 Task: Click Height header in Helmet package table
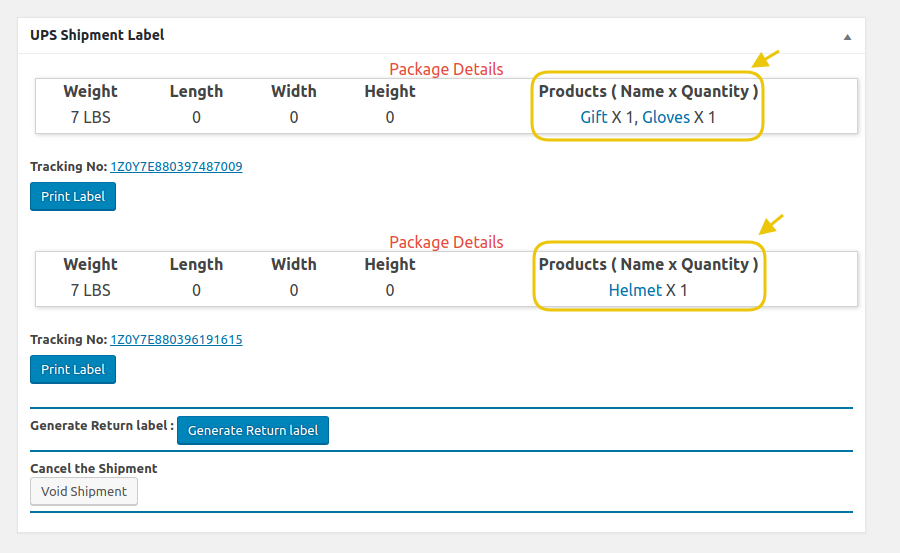(390, 264)
